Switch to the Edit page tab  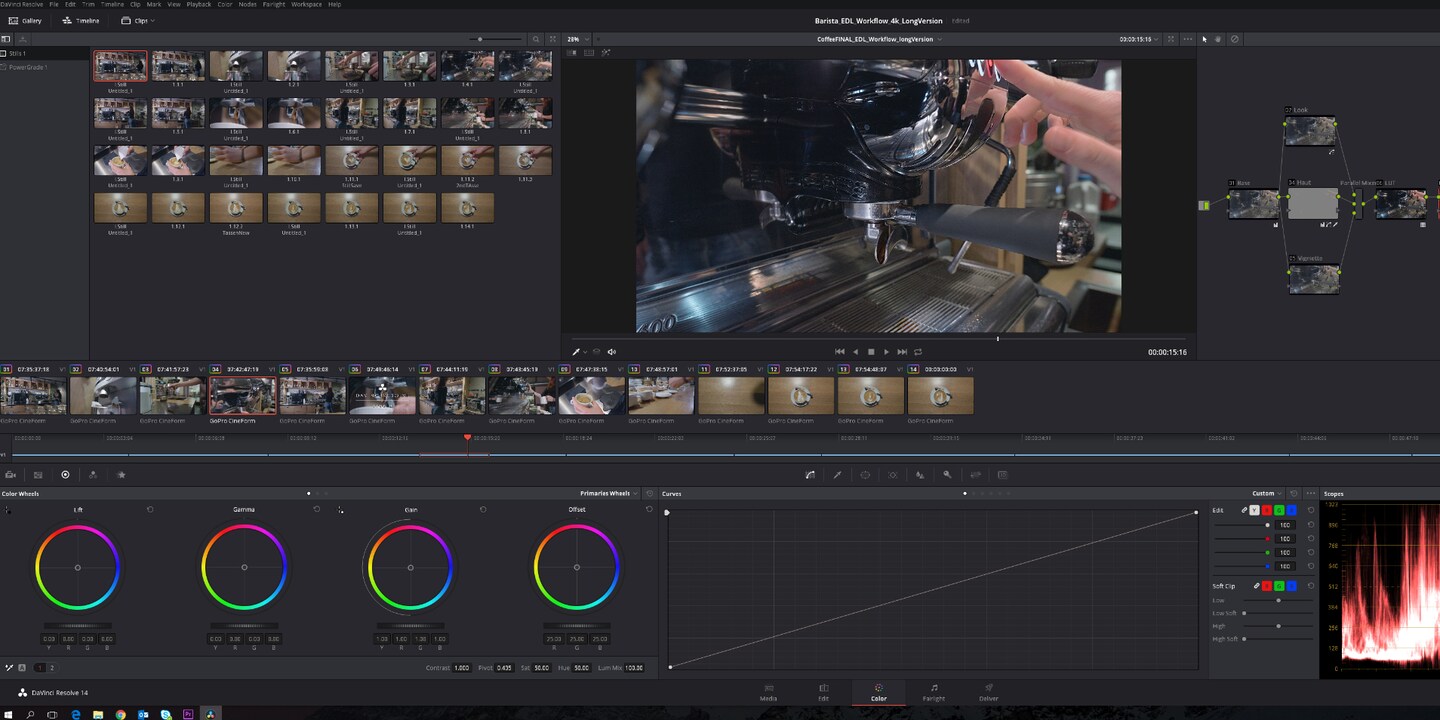click(x=823, y=692)
